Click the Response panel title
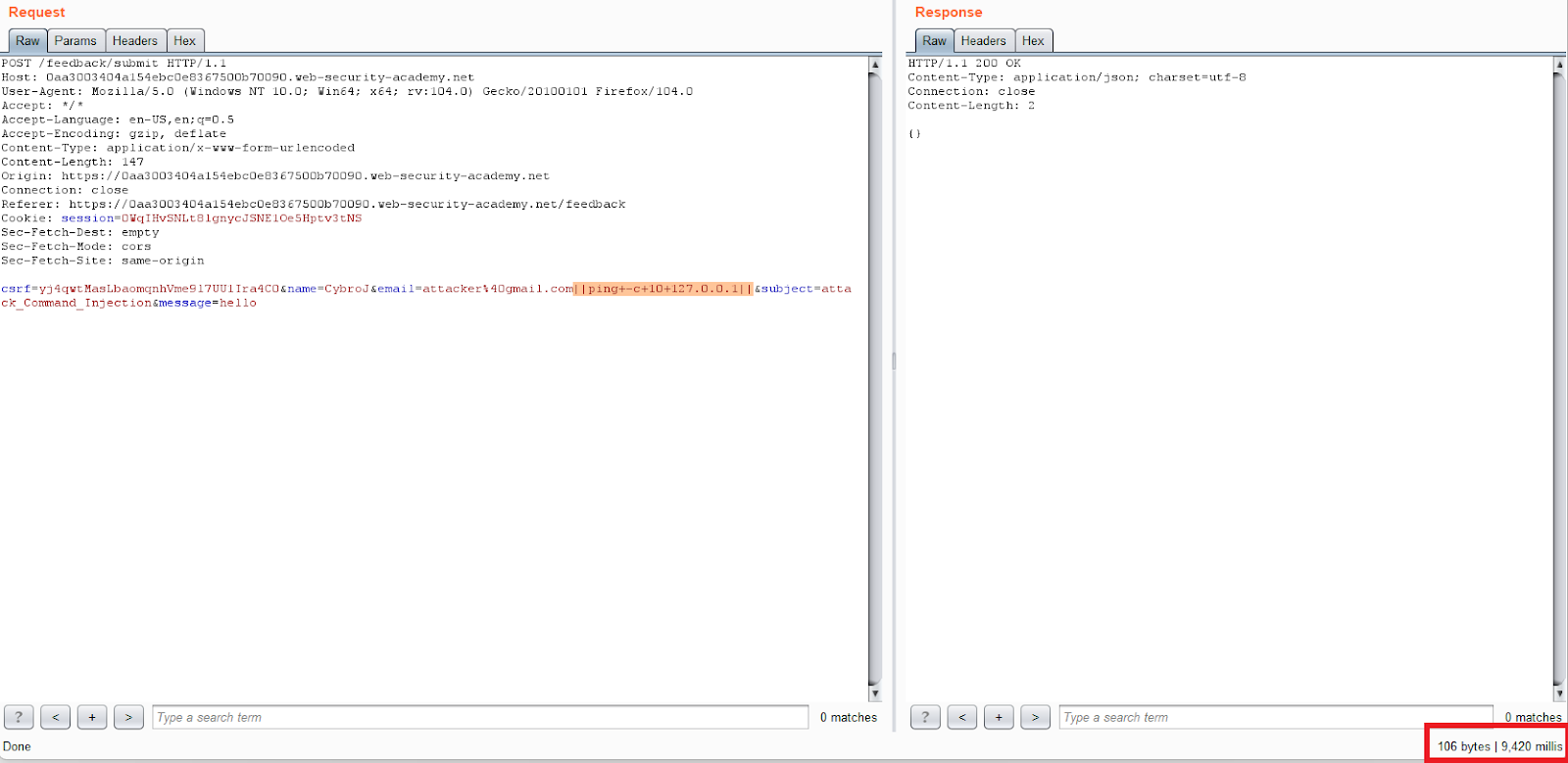 949,12
